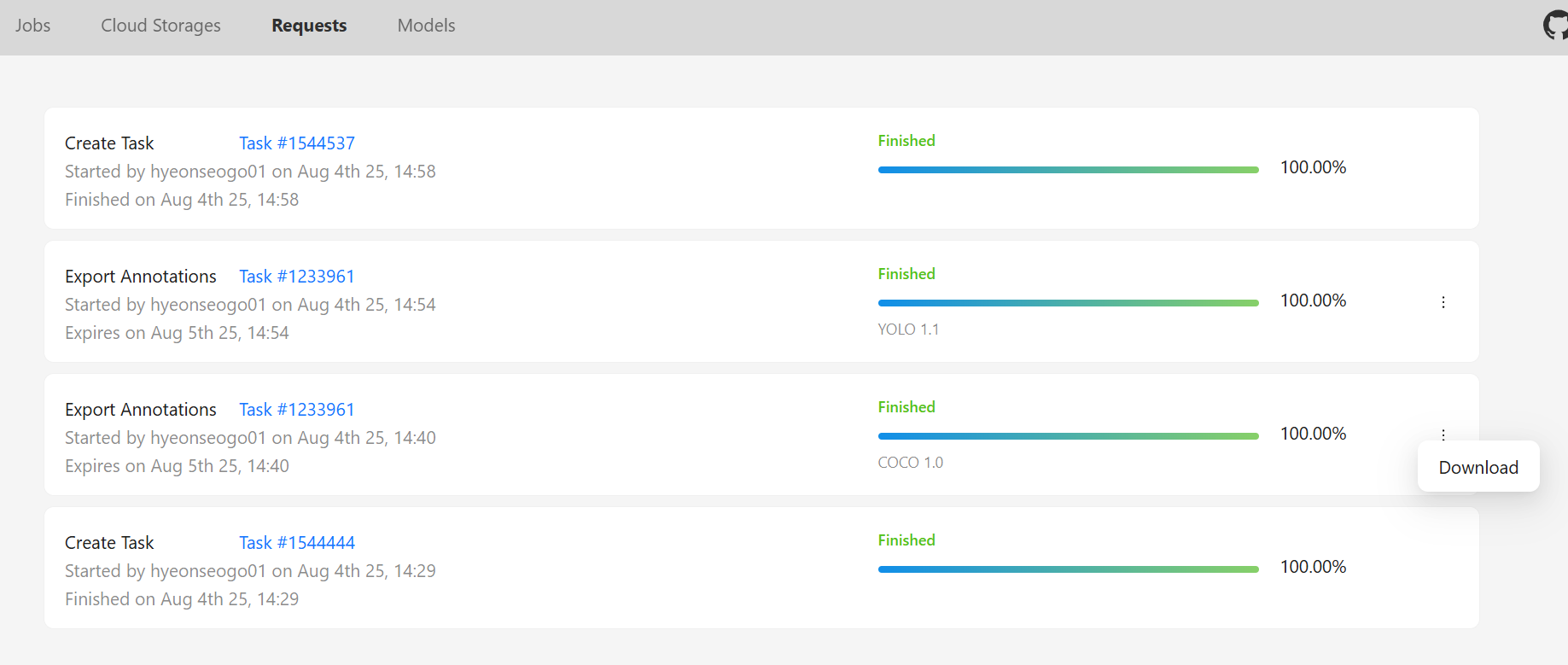
Task: Open Task #1544444 link
Action: pyautogui.click(x=297, y=543)
